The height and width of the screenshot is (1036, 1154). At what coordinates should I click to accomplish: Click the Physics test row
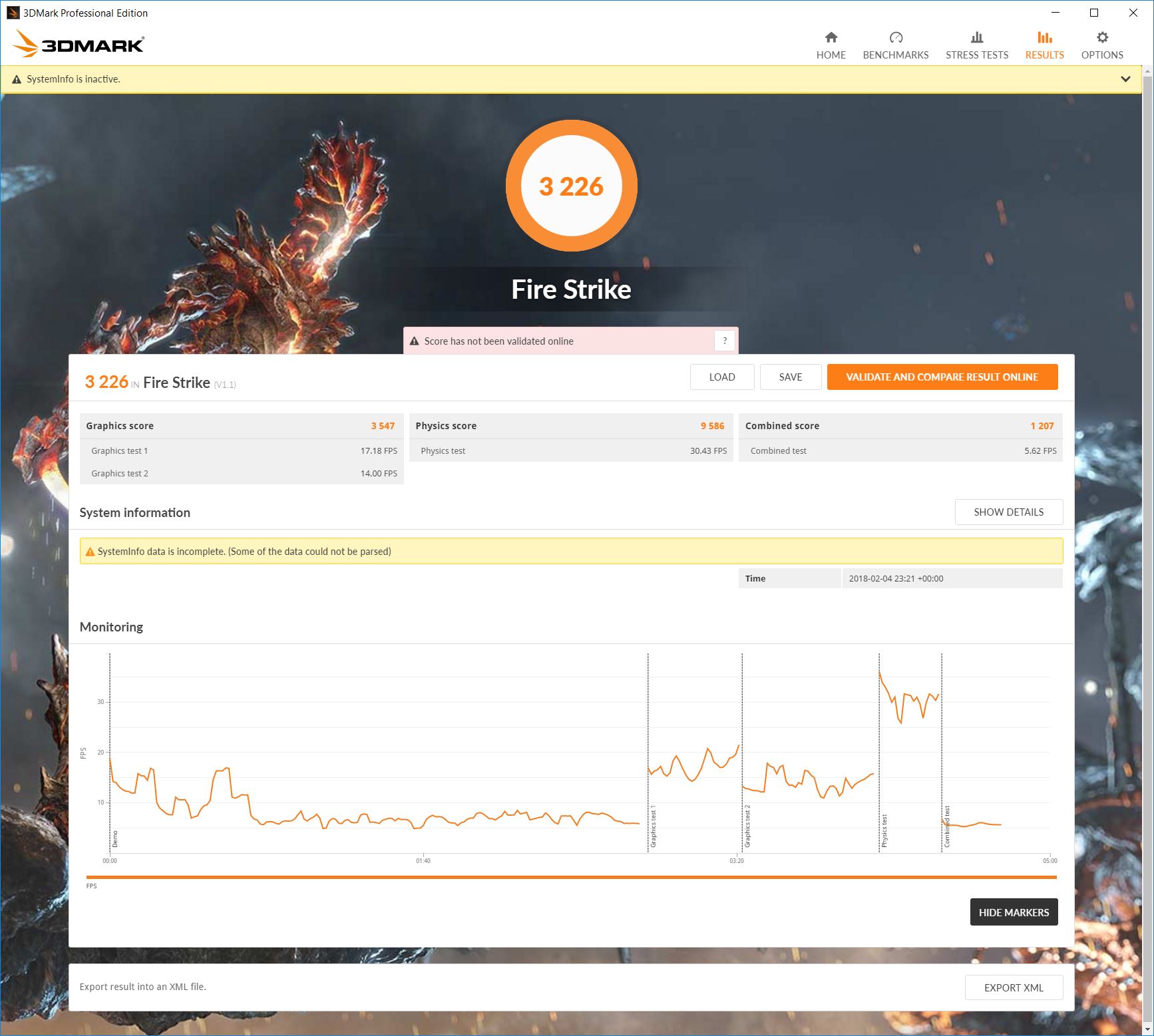(x=571, y=450)
